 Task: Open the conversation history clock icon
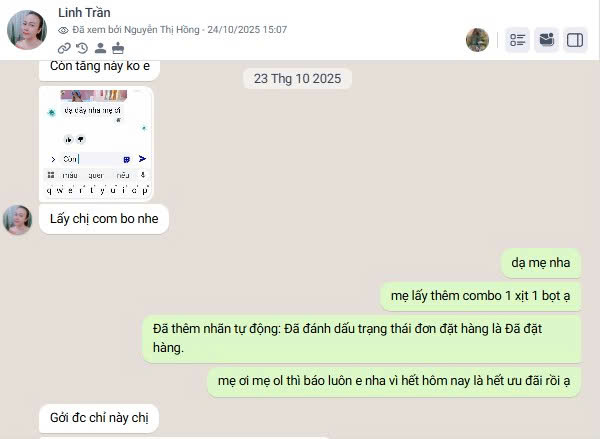point(82,48)
